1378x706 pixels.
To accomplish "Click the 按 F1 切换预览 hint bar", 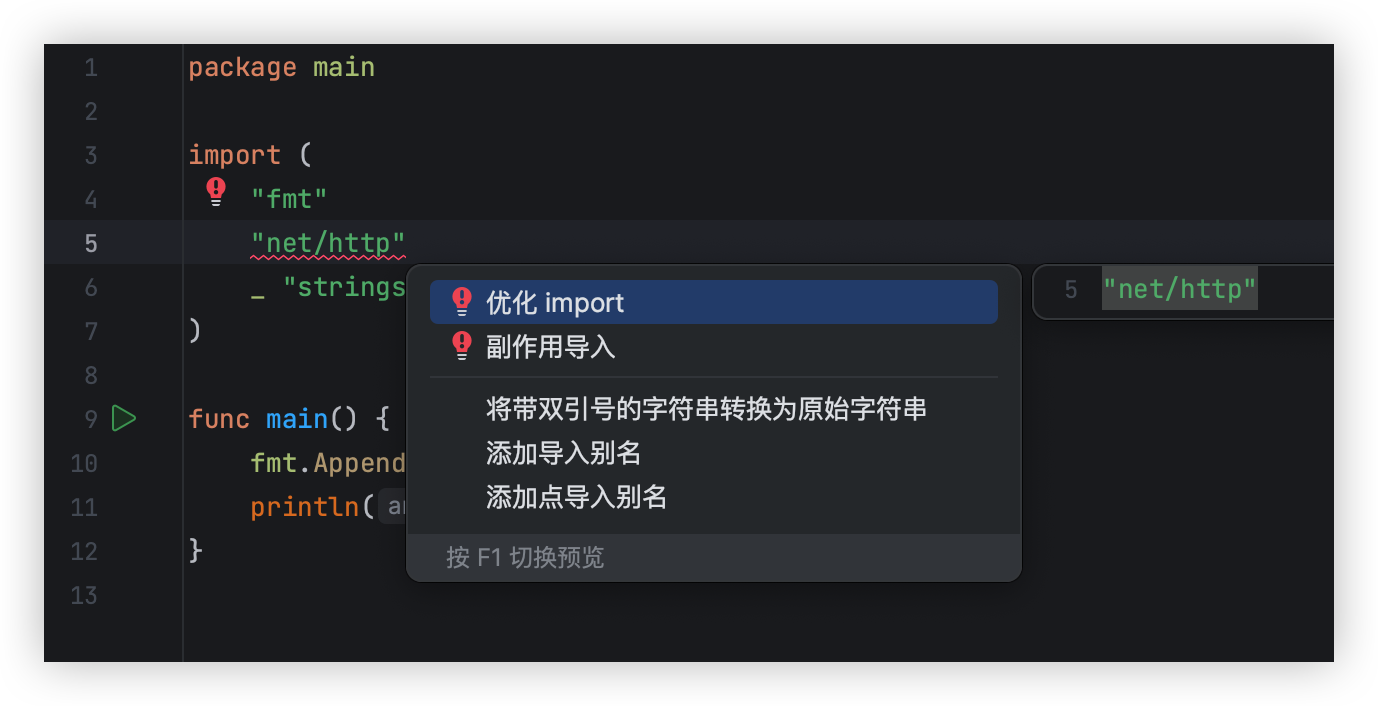I will tap(713, 557).
